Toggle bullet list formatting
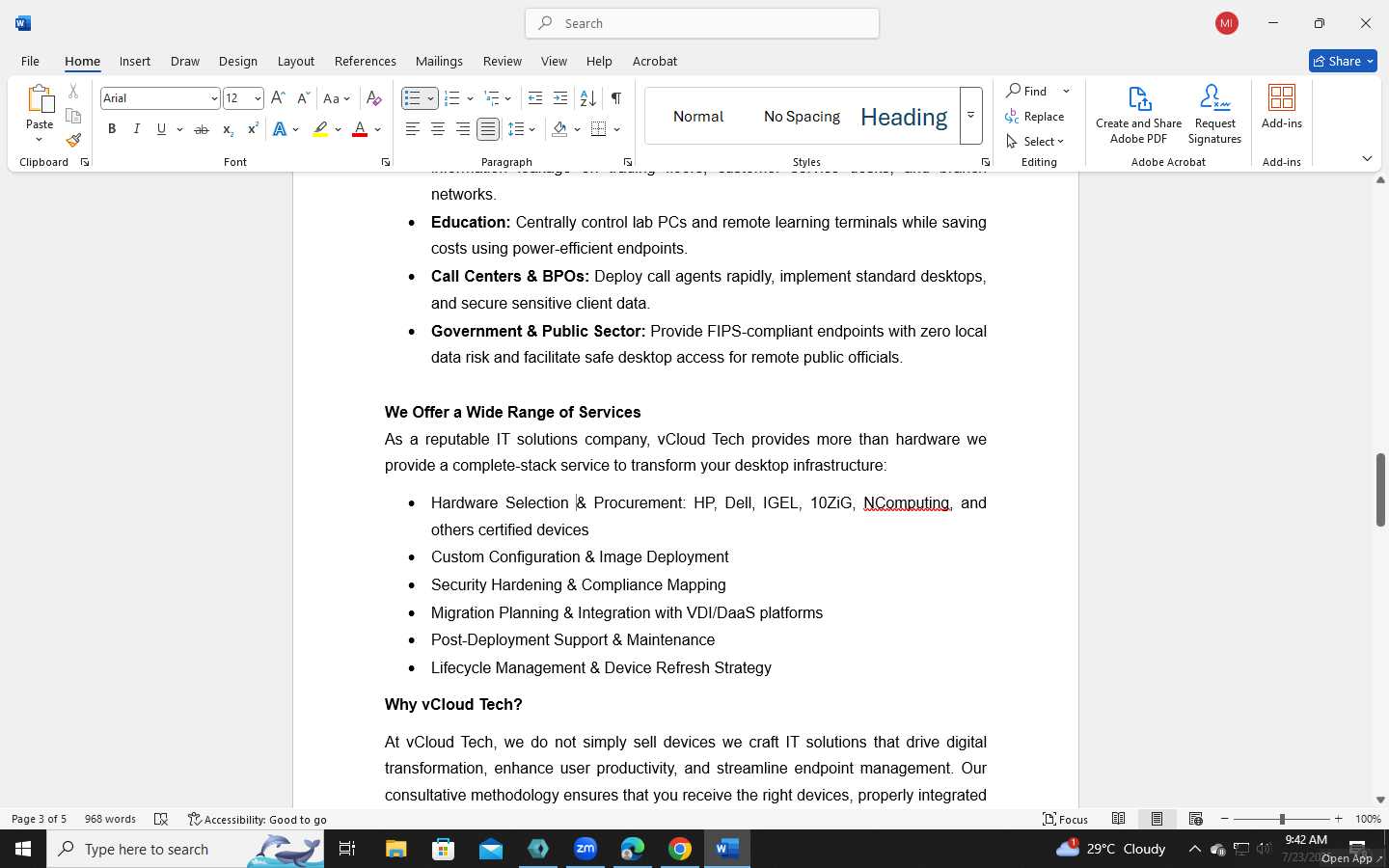The image size is (1389, 868). [x=413, y=98]
